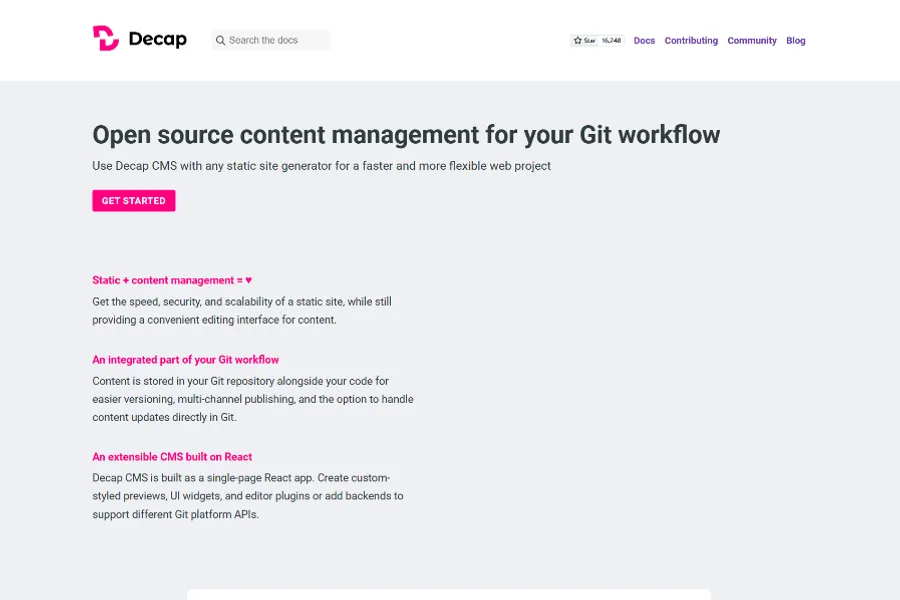Go to the Contributing page

click(691, 41)
